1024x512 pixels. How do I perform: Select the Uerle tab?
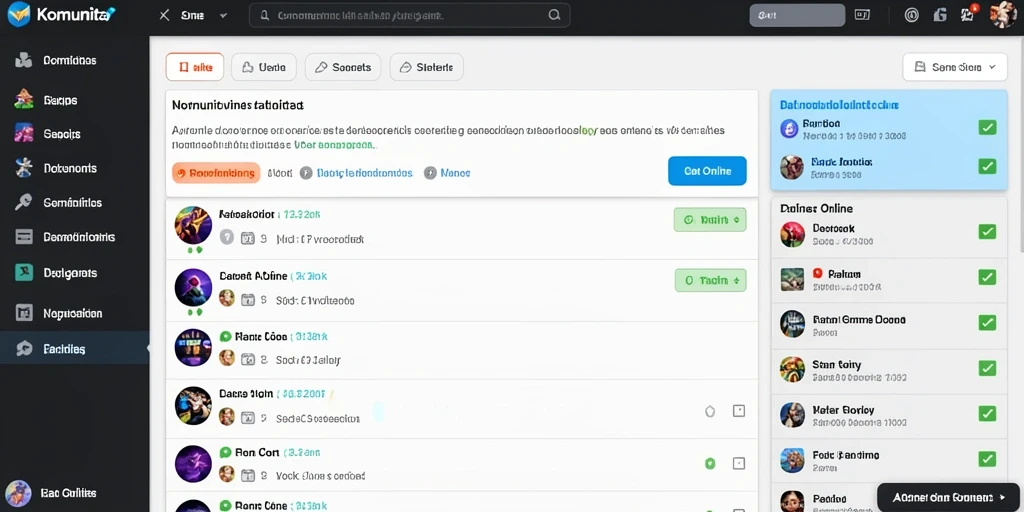[264, 67]
